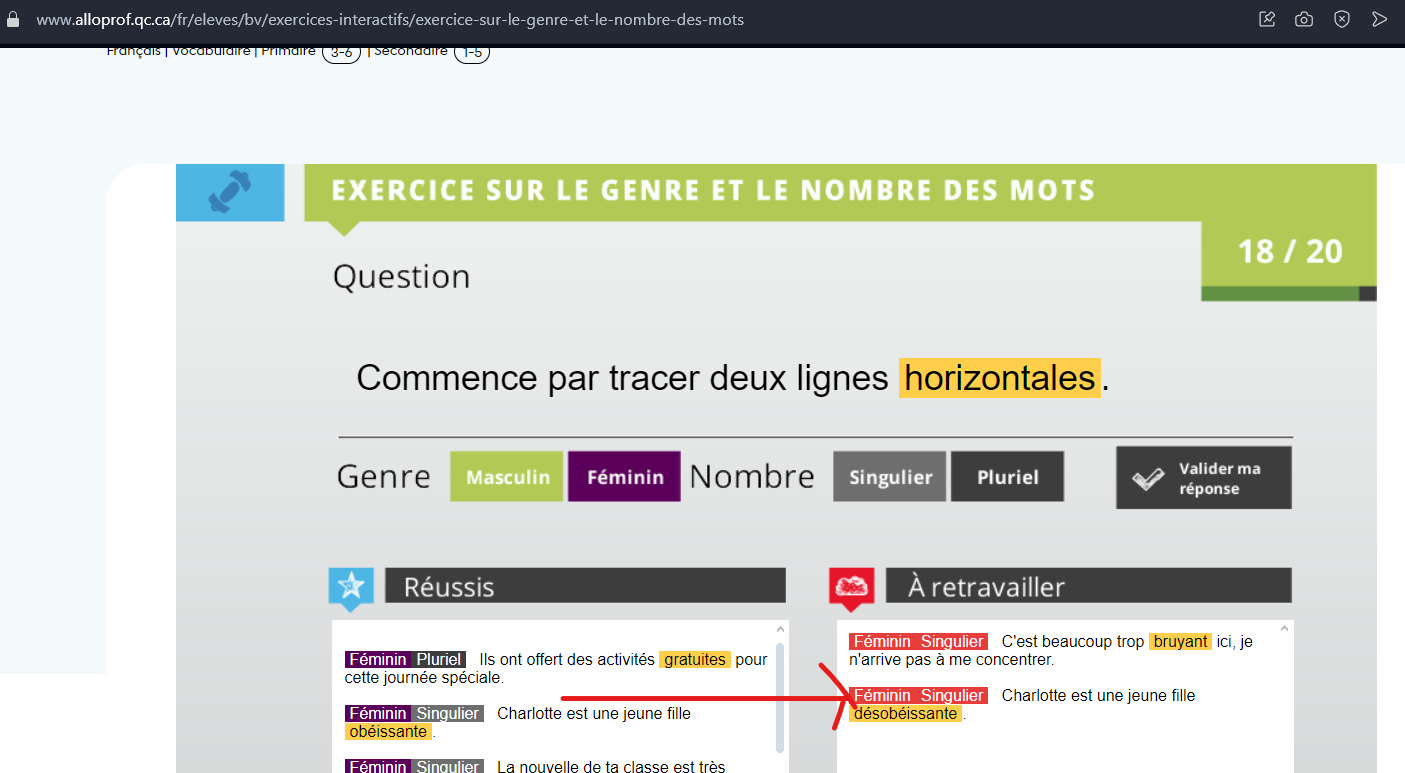Open the shield ad blocker icon
Viewport: 1405px width, 773px height.
[1342, 19]
